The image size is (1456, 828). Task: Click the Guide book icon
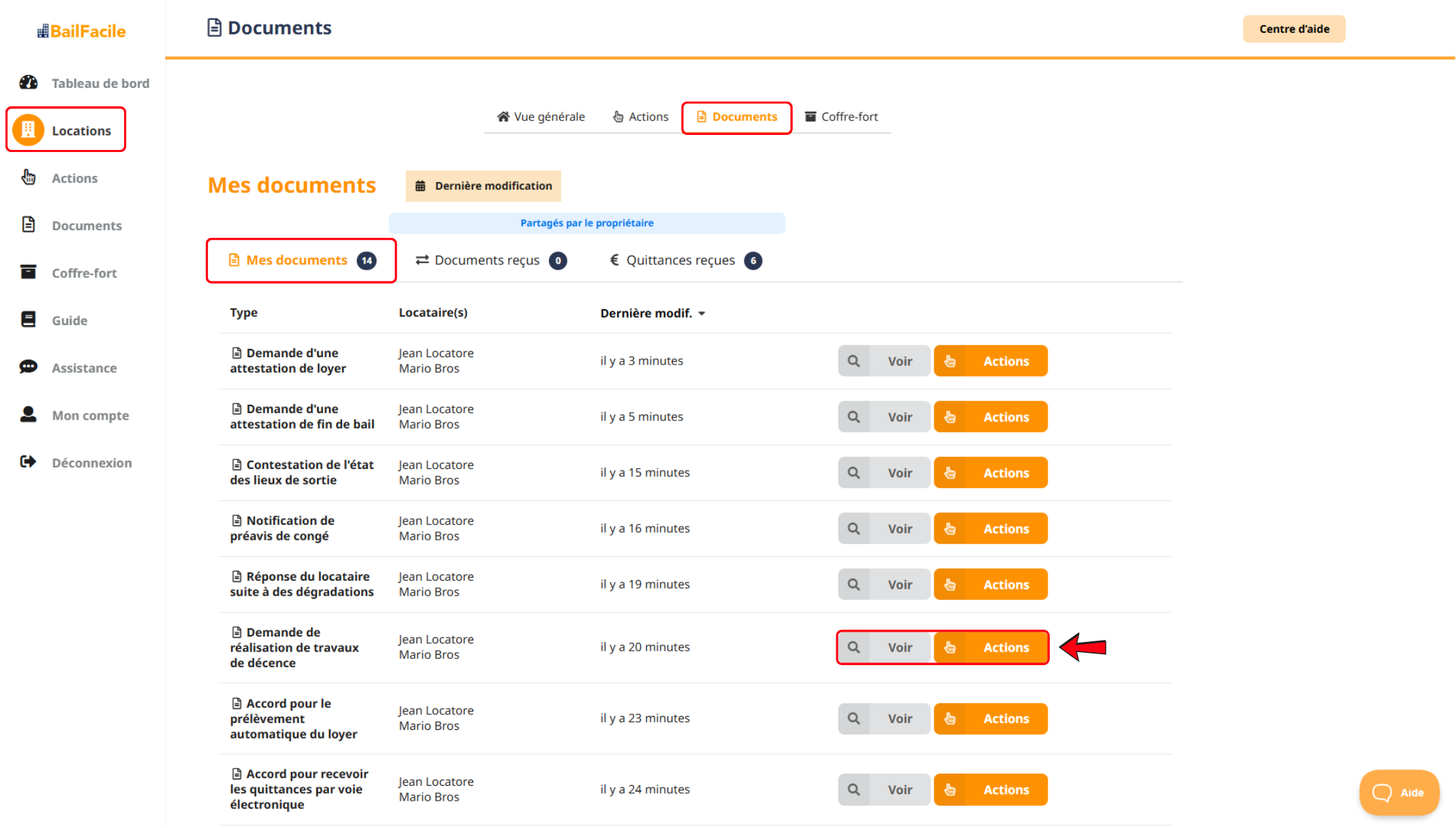(x=29, y=320)
